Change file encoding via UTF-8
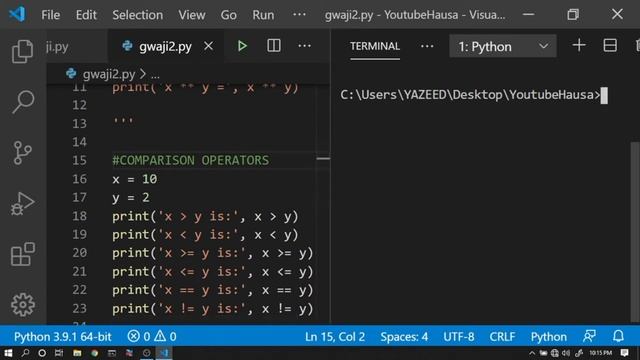The image size is (640, 360). click(459, 337)
